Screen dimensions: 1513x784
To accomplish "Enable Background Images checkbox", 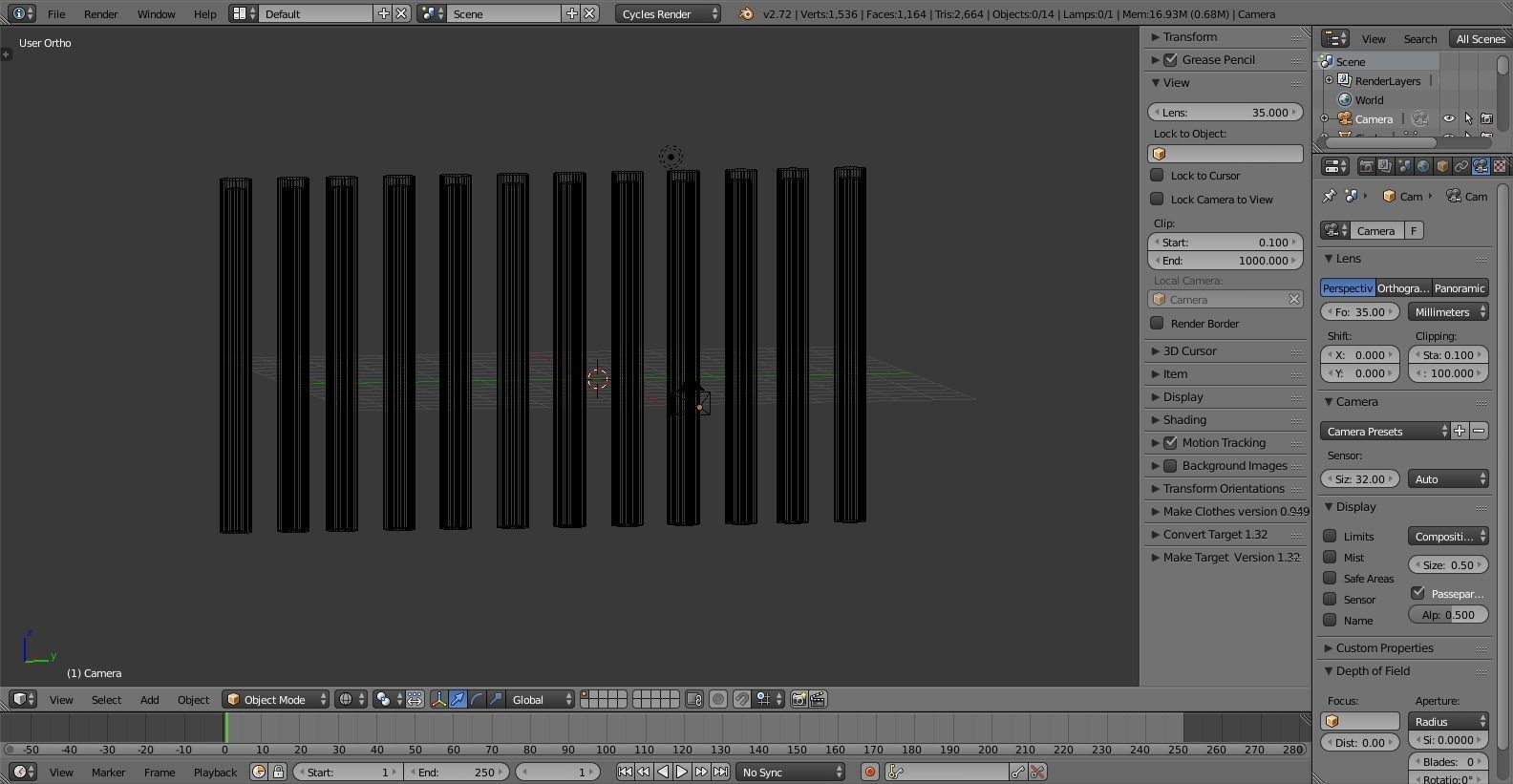I will (1170, 465).
